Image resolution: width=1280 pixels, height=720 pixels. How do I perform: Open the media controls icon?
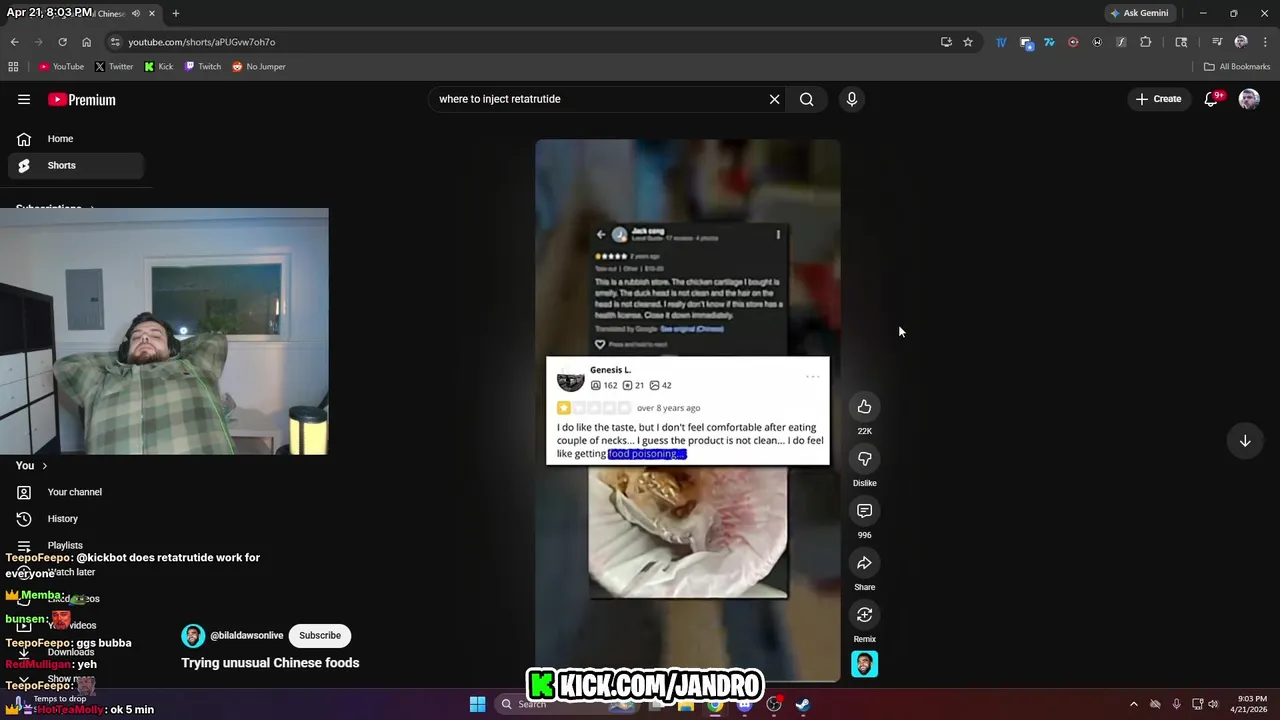pyautogui.click(x=1217, y=42)
